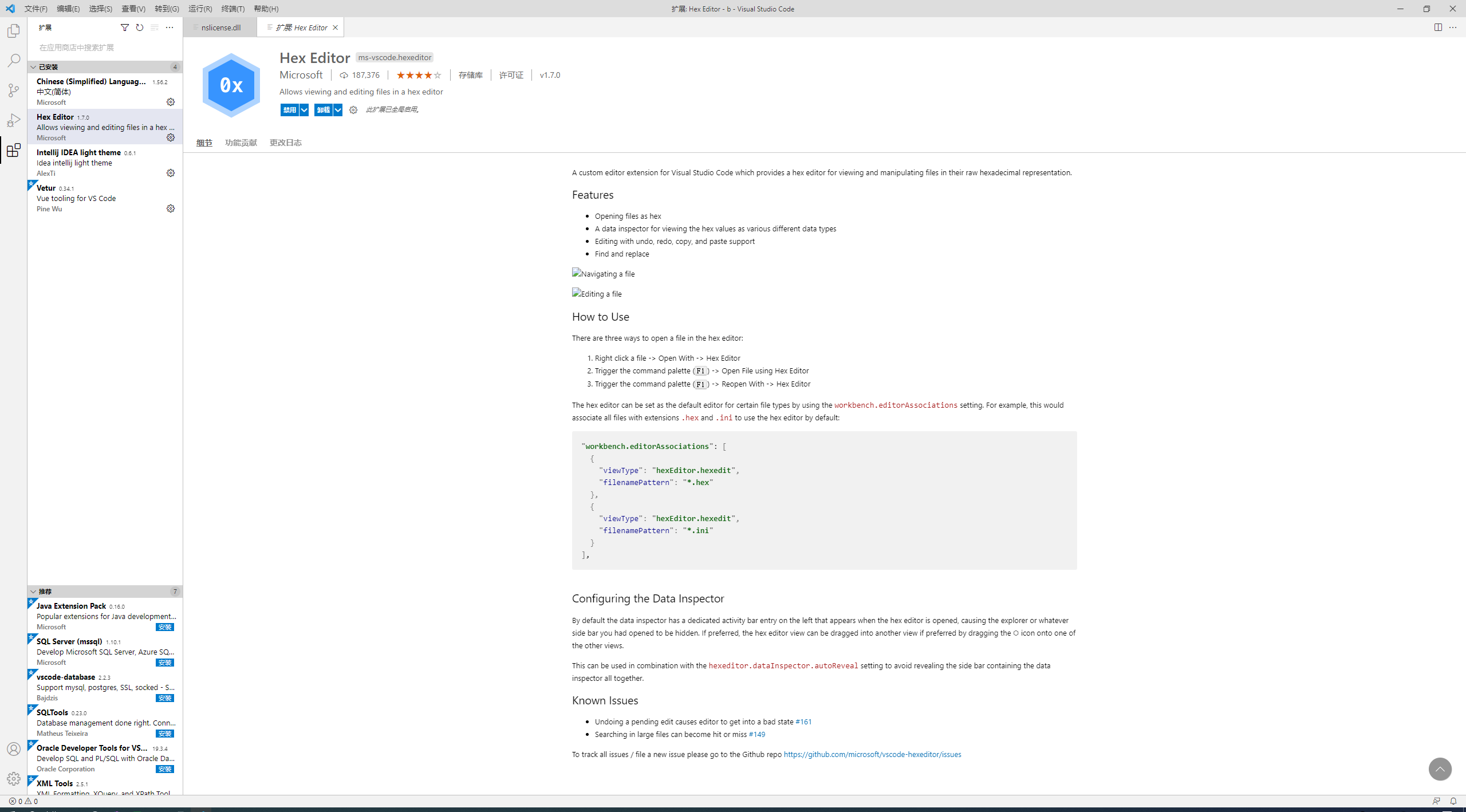The image size is (1466, 812).
Task: Open the Help (帮助) menu
Action: click(266, 9)
